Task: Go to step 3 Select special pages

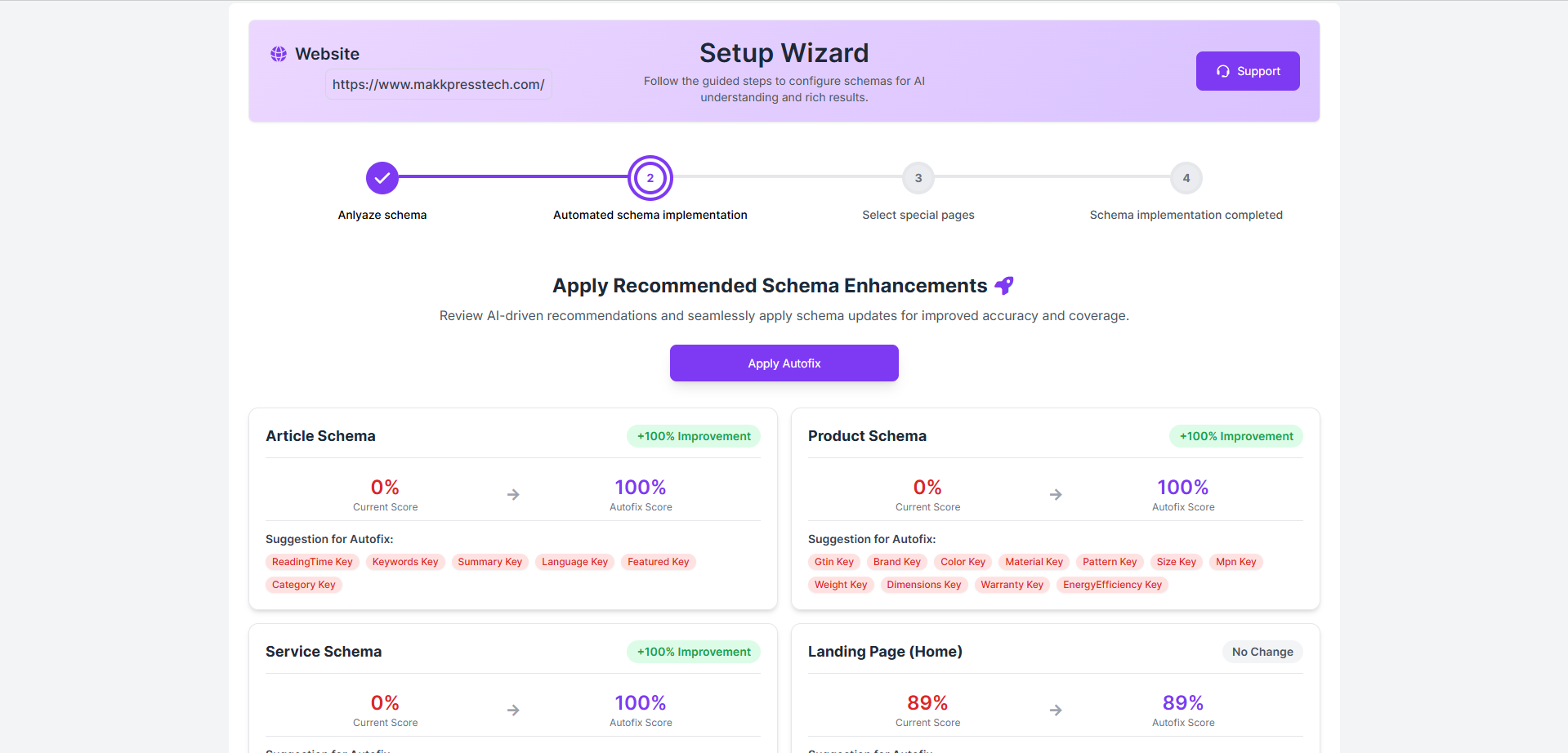Action: 918,178
